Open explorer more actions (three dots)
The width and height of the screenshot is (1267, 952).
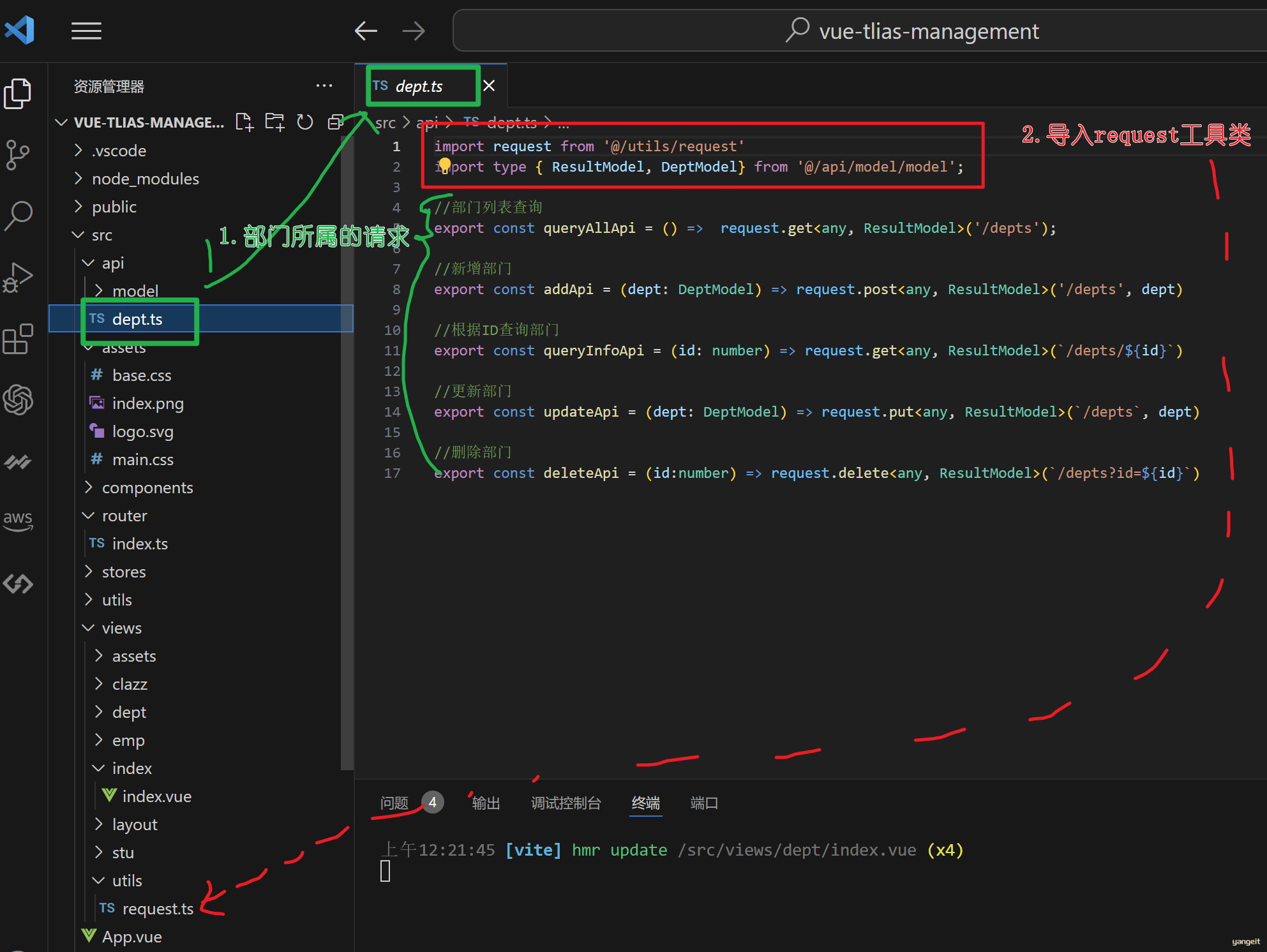(324, 86)
